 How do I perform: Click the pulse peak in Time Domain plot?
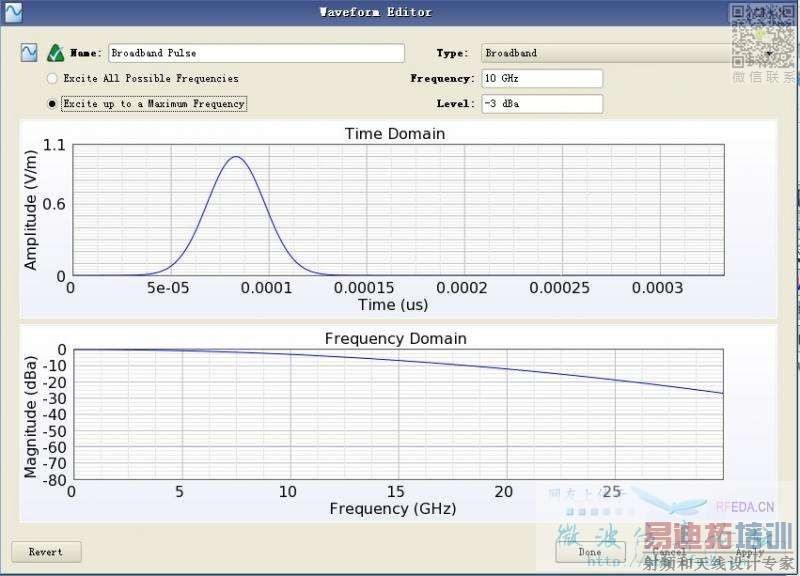236,157
